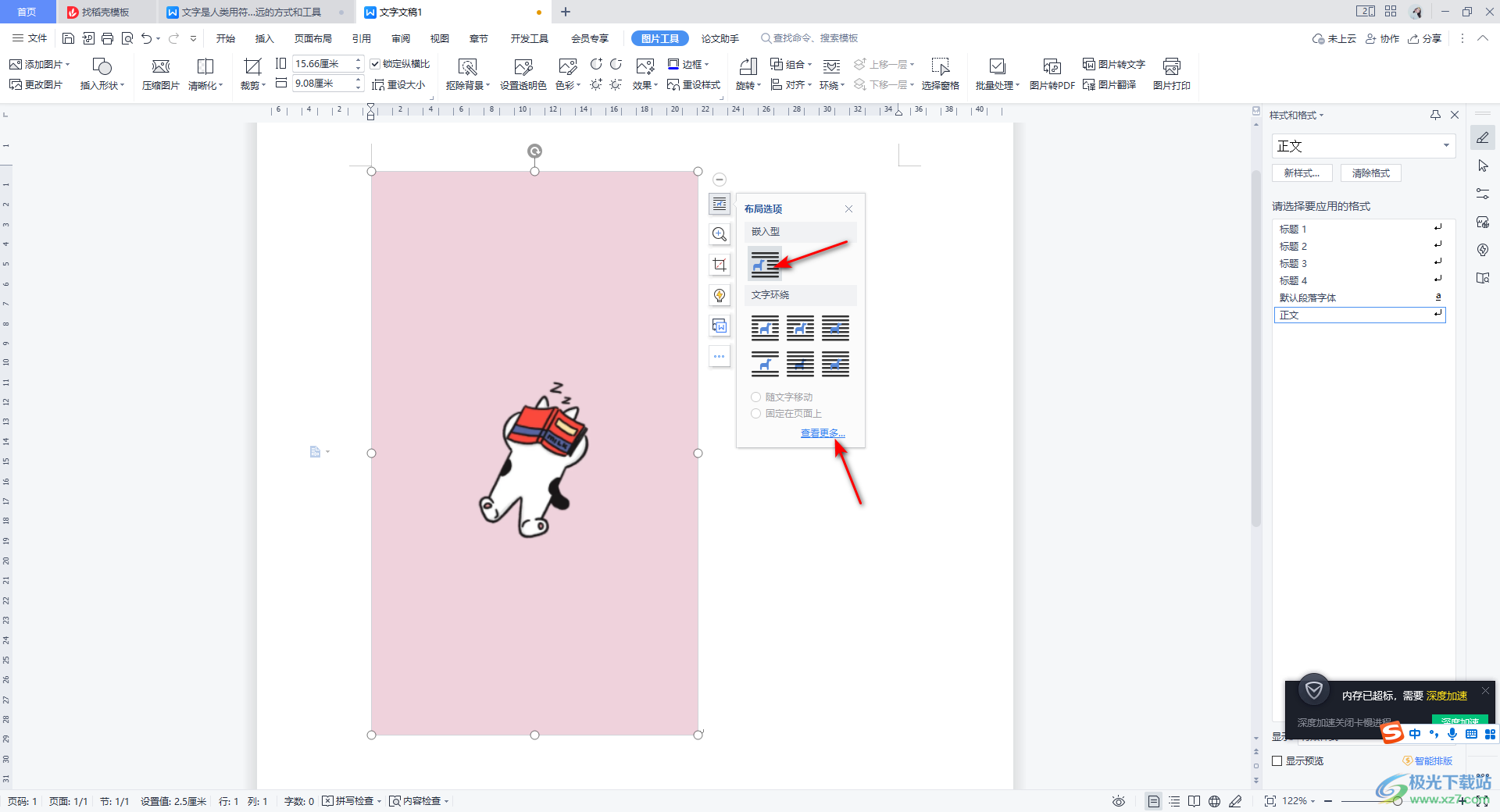Click the zoom preview floating icon

[720, 234]
